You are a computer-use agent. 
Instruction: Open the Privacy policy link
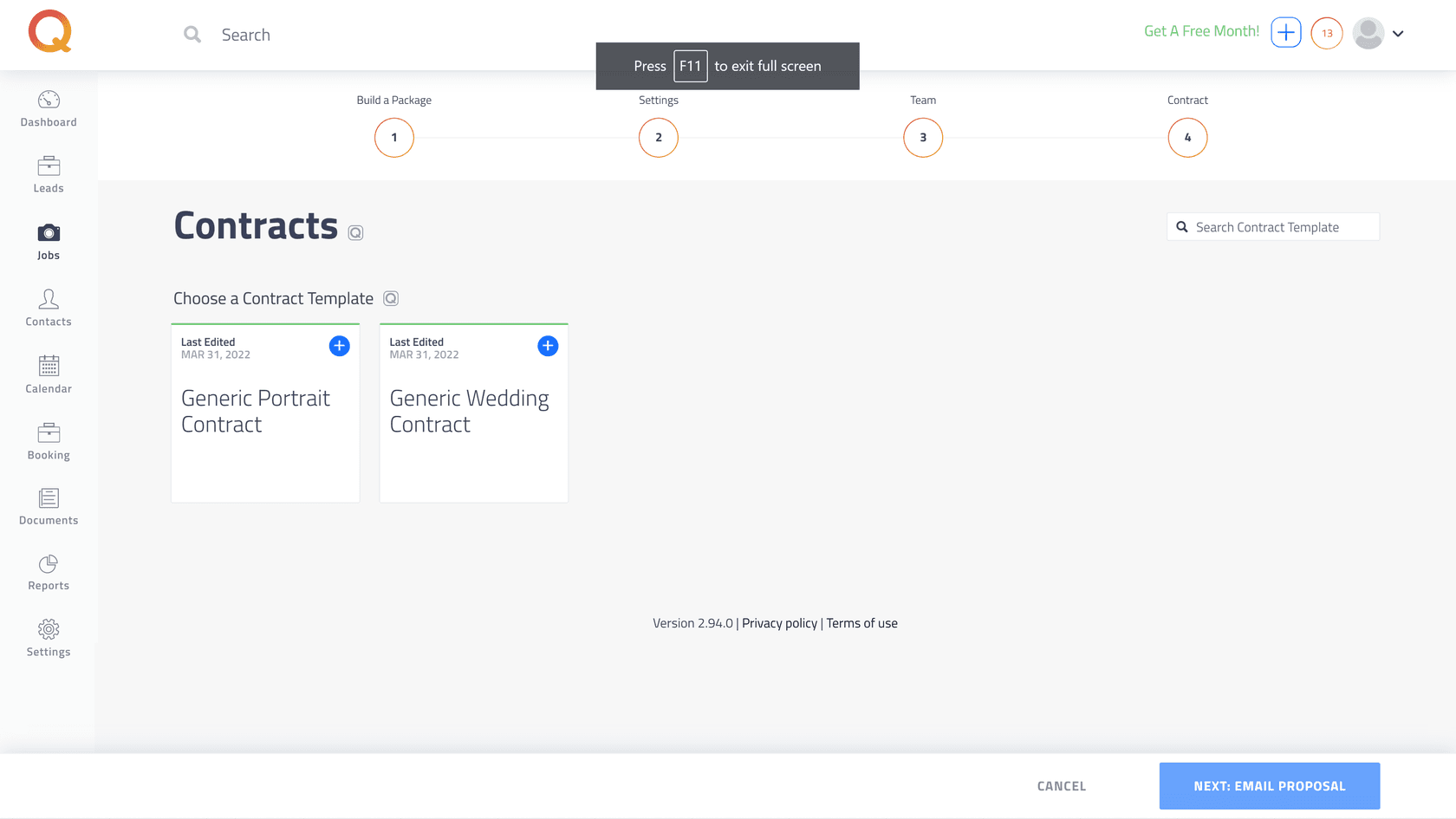[779, 623]
